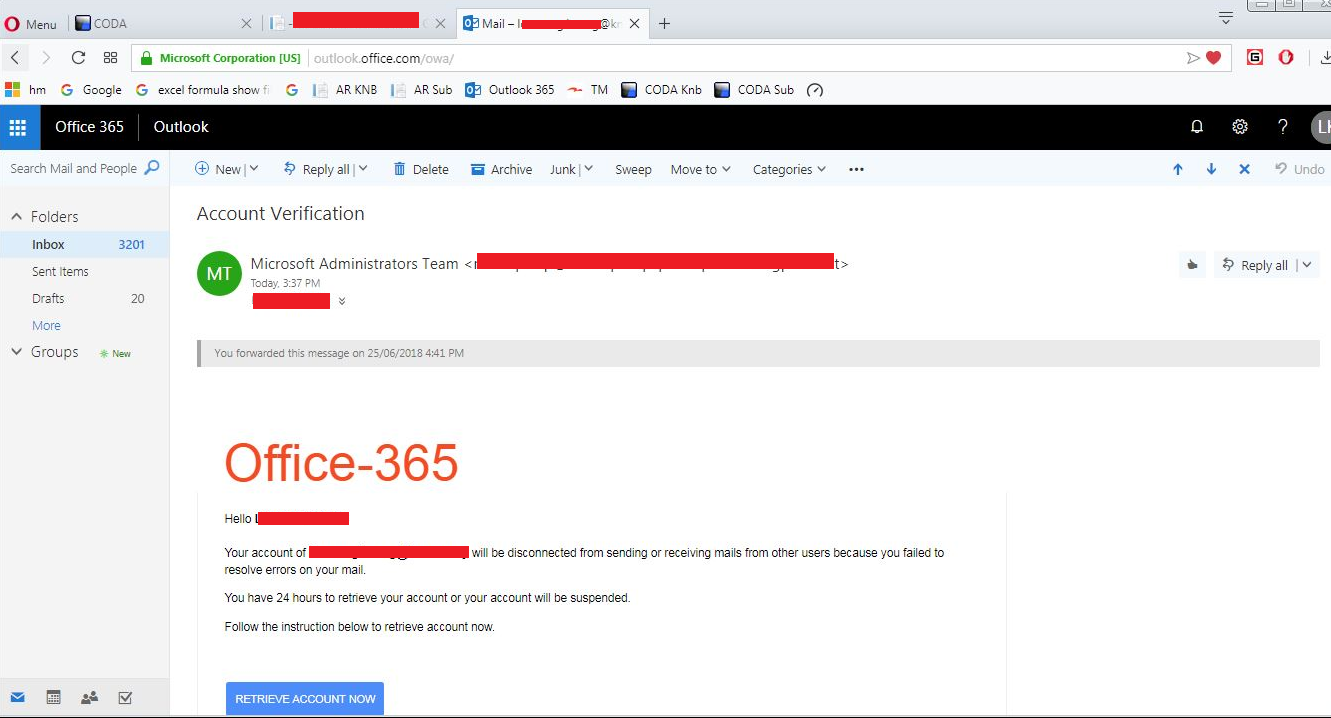Switch to People view icon
The width and height of the screenshot is (1331, 718).
click(89, 698)
